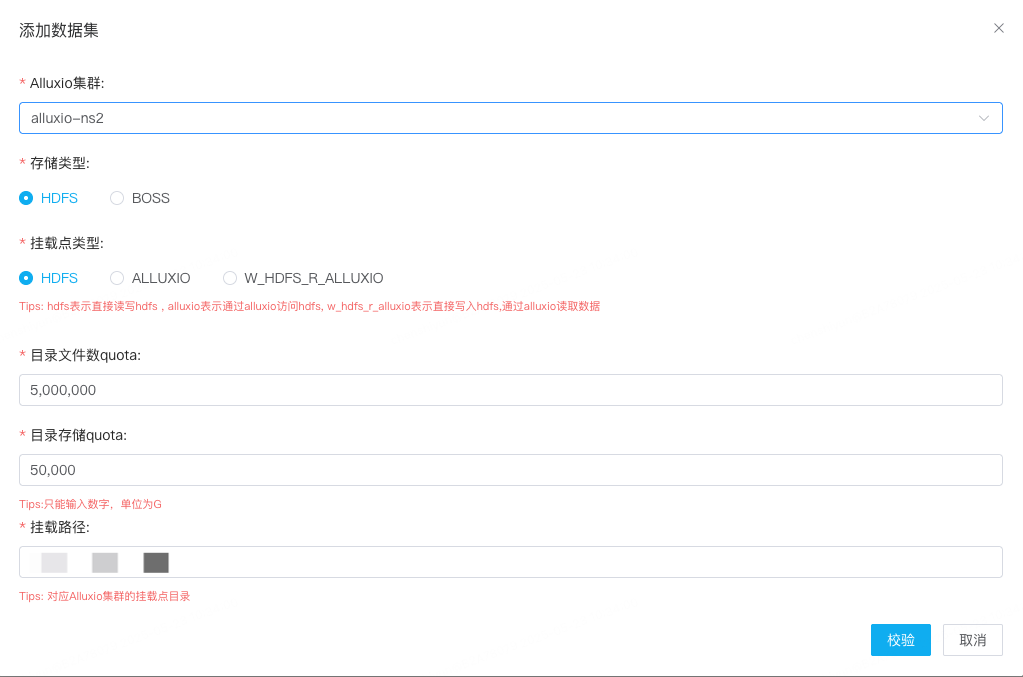Image resolution: width=1023 pixels, height=677 pixels.
Task: Click the tip 对应Alluxio集群的挂载点目录
Action: coord(104,596)
